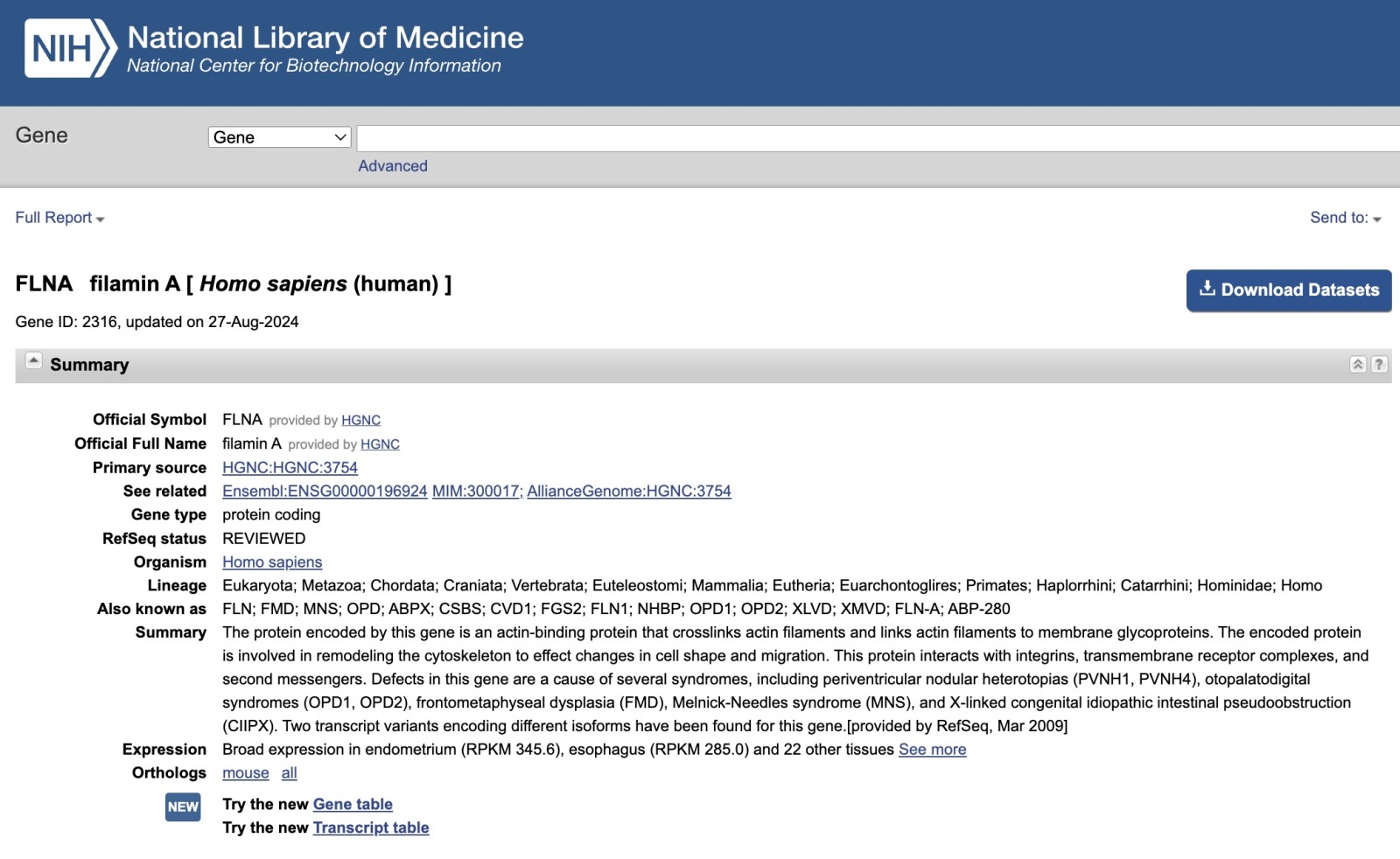Open the Homo sapiens organism link
This screenshot has height=859, width=1400.
click(x=272, y=562)
